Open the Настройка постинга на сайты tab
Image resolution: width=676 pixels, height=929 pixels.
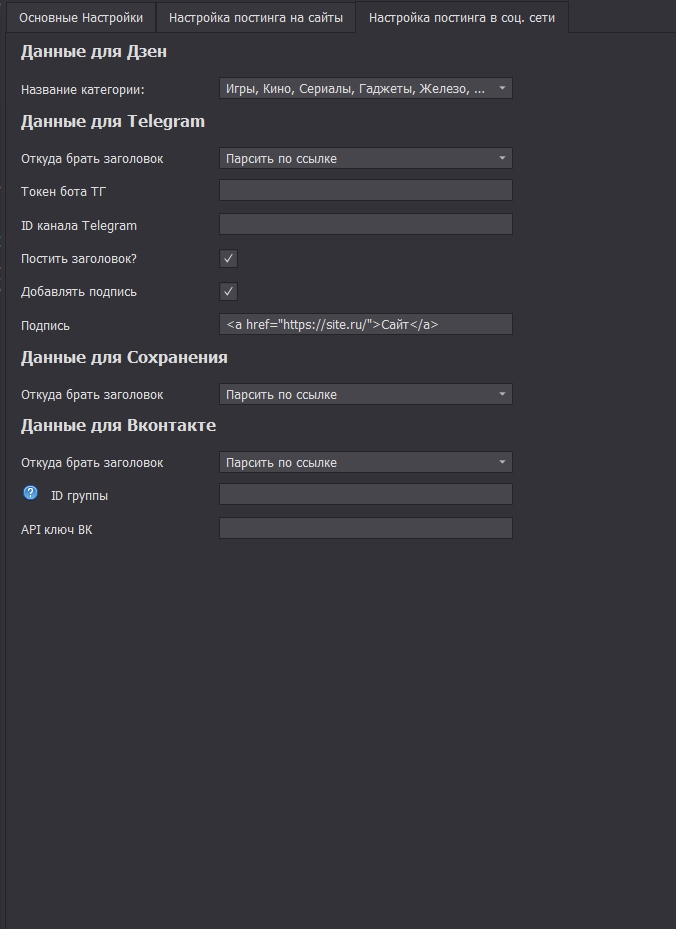[256, 17]
